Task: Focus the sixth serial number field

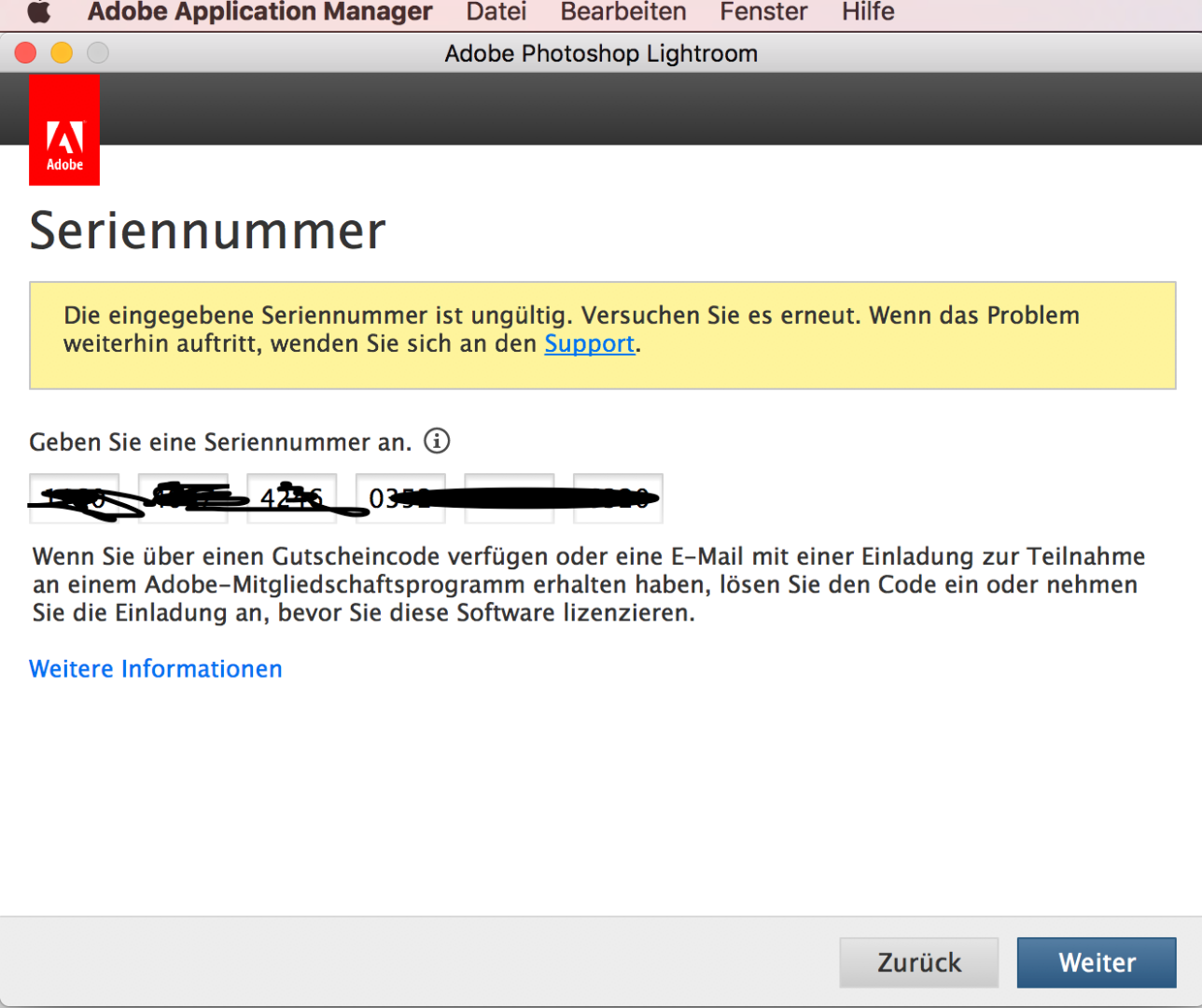Action: tap(618, 498)
